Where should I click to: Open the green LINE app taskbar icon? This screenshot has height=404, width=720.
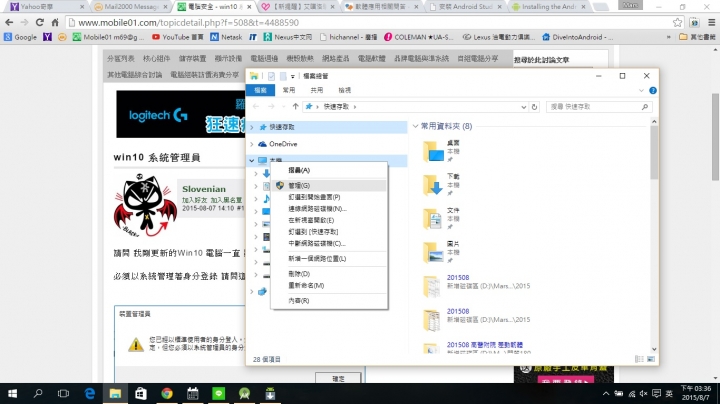pos(219,393)
